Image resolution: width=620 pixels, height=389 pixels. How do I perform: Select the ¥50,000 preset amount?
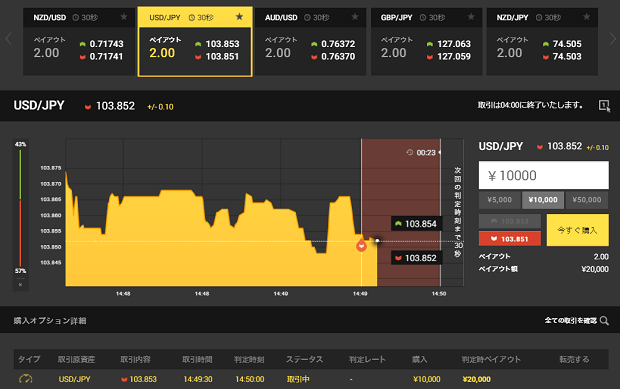click(x=587, y=200)
